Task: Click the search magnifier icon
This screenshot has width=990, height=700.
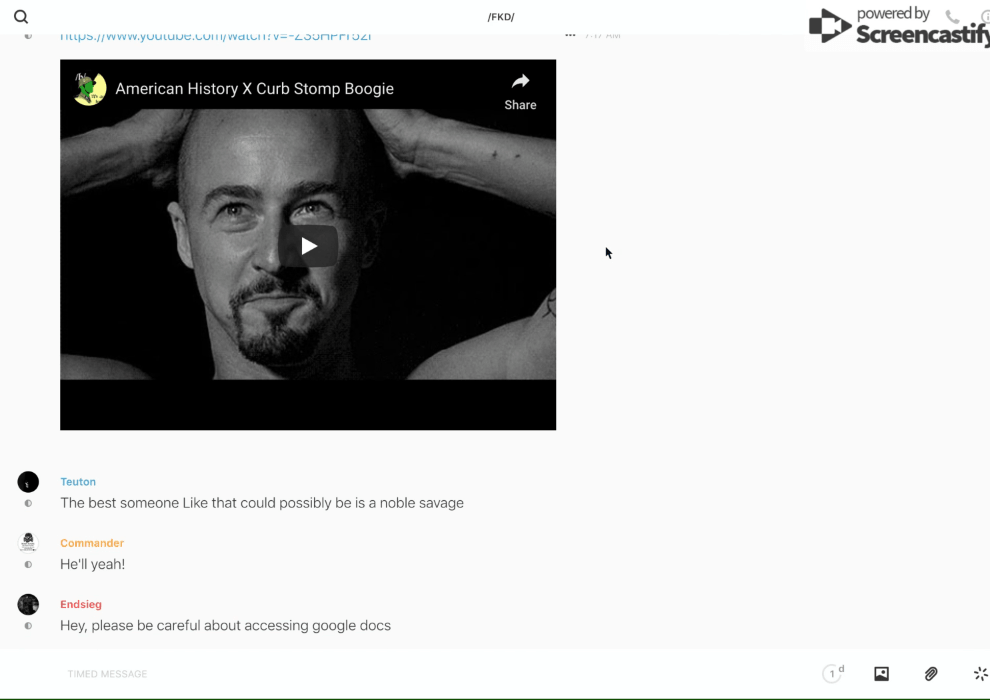Action: [21, 17]
